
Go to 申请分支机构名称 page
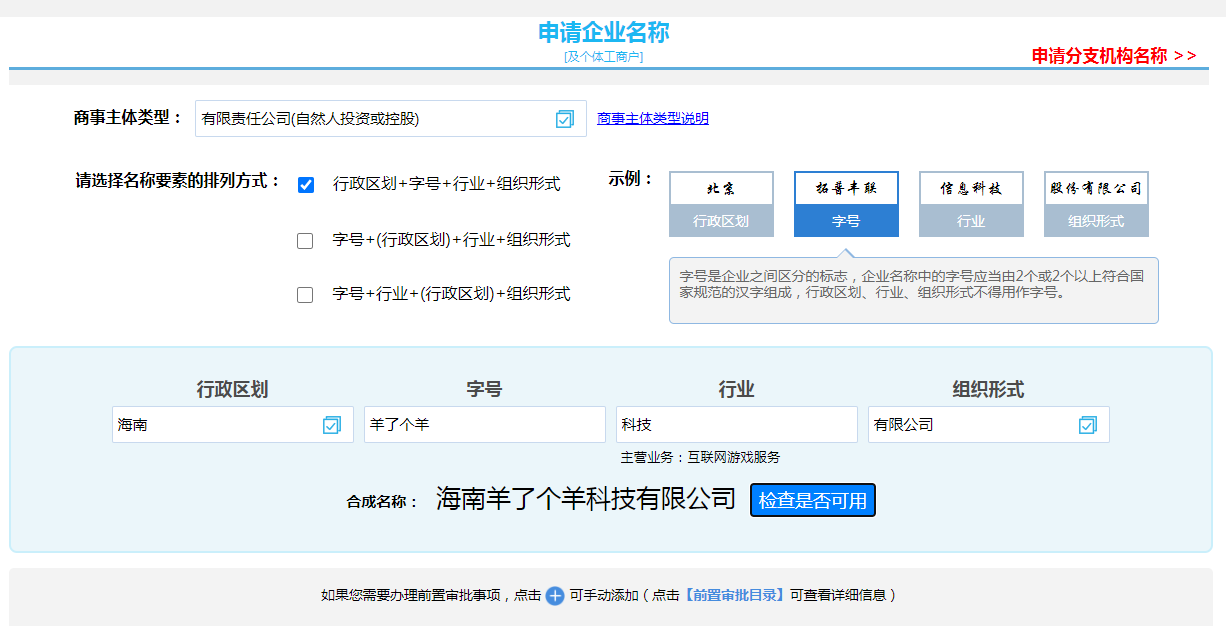pyautogui.click(x=1113, y=56)
